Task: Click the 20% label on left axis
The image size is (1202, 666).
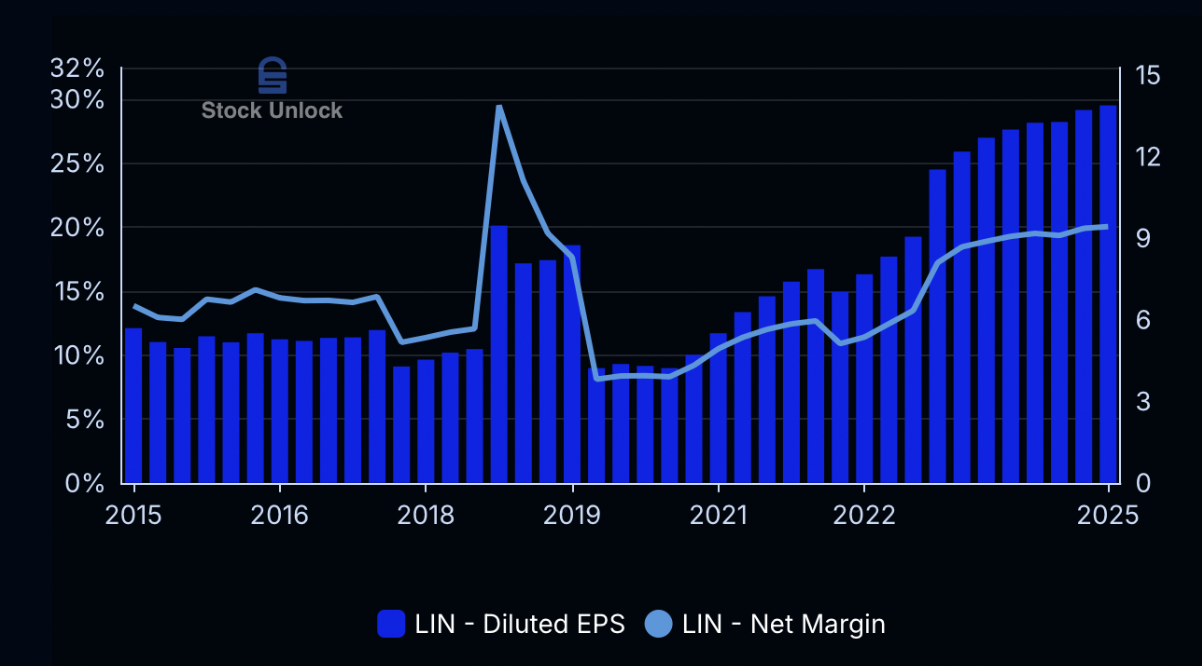Action: (77, 228)
